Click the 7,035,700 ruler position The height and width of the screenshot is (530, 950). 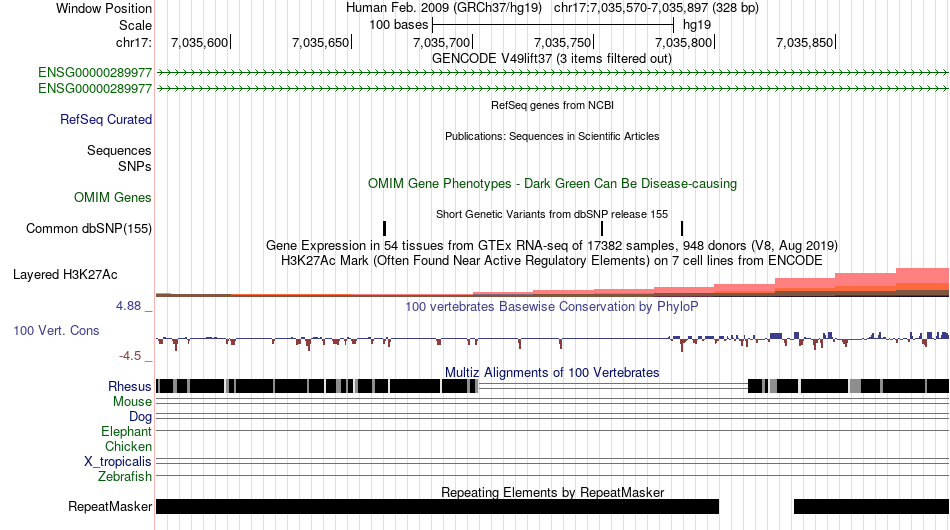pyautogui.click(x=442, y=42)
